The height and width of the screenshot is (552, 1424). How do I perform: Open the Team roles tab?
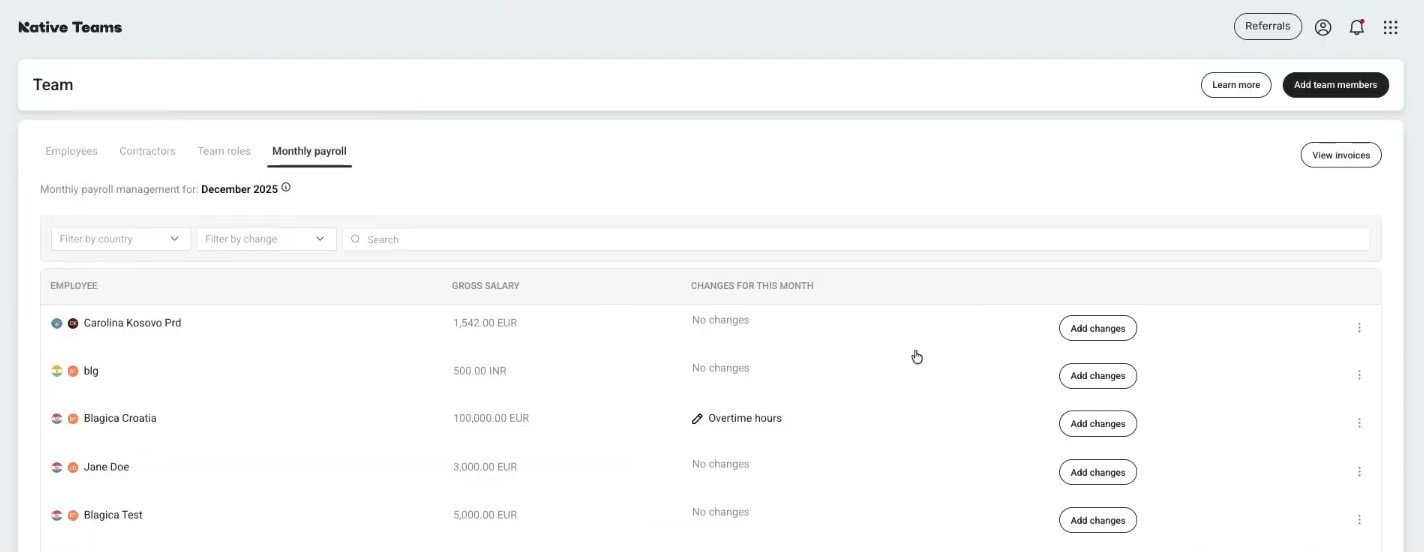[224, 151]
